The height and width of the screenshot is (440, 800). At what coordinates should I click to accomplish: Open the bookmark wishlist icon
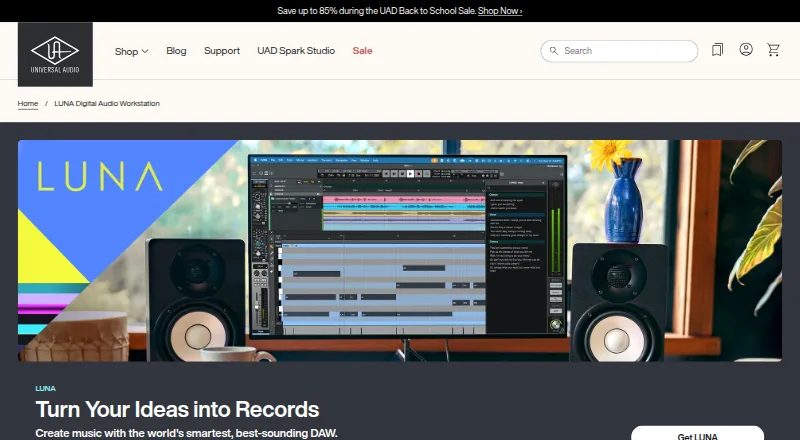tap(717, 50)
